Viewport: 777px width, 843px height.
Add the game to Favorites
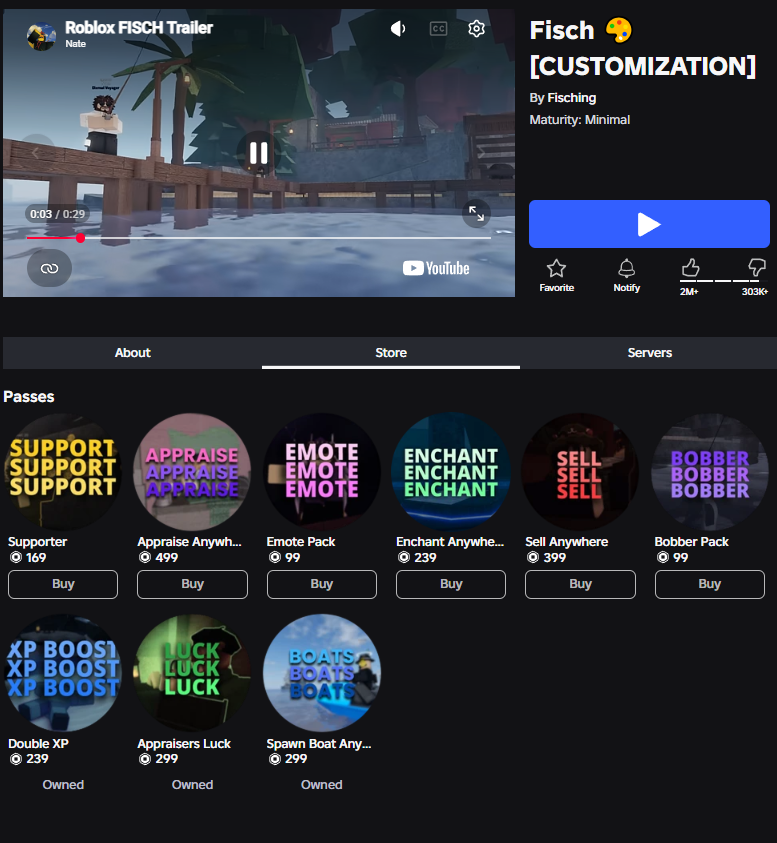557,276
